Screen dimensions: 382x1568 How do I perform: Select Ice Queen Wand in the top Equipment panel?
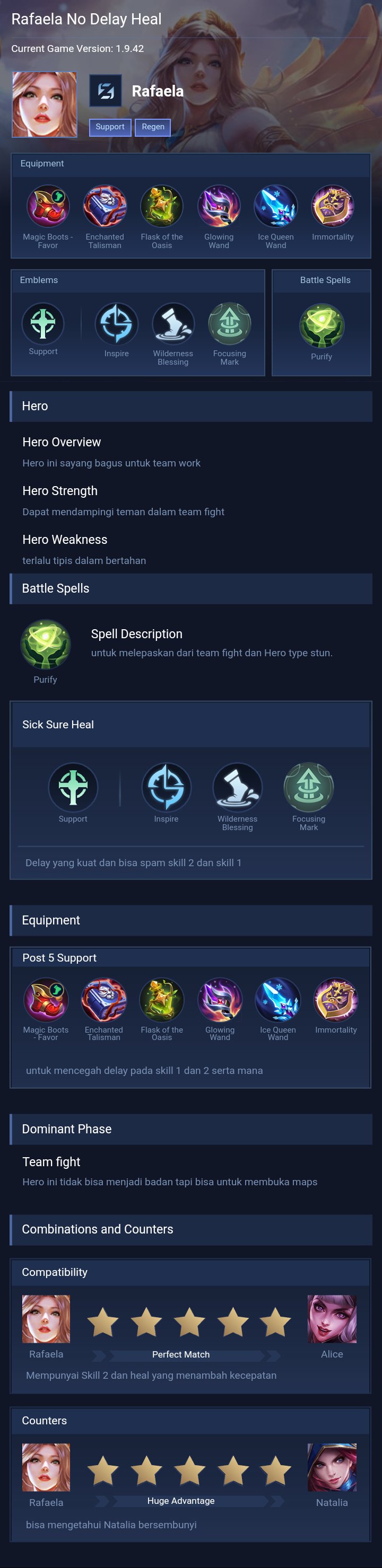click(x=275, y=207)
